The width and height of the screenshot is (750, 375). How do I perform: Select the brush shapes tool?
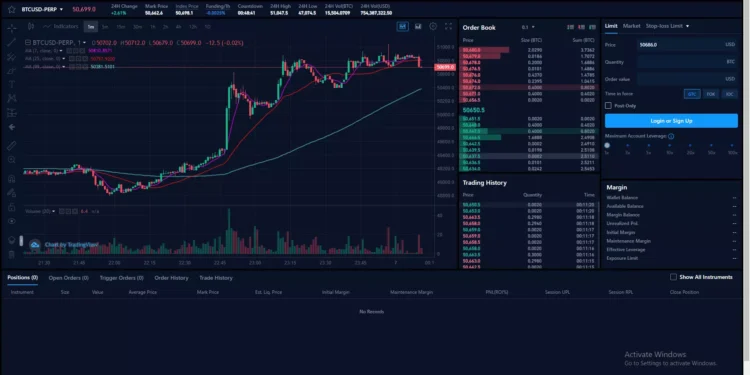(x=11, y=70)
